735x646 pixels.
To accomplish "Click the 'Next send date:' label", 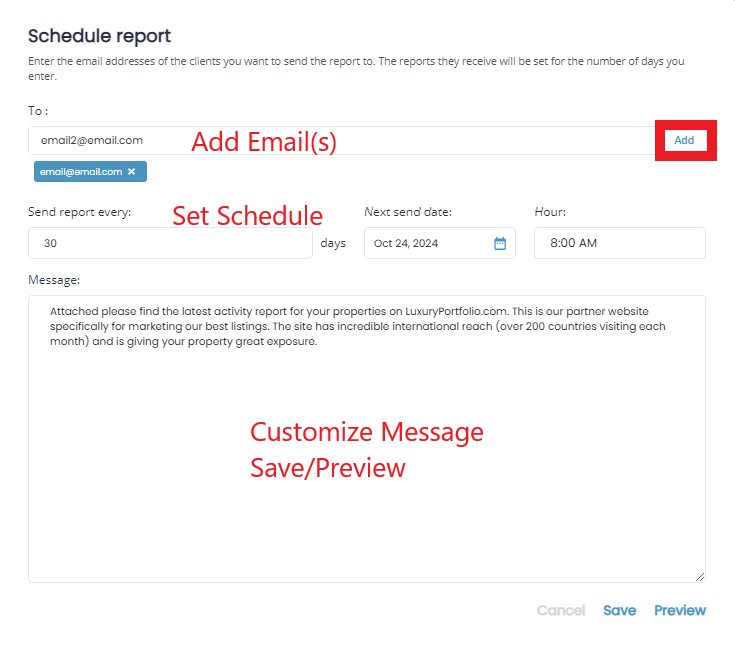I will coord(408,212).
